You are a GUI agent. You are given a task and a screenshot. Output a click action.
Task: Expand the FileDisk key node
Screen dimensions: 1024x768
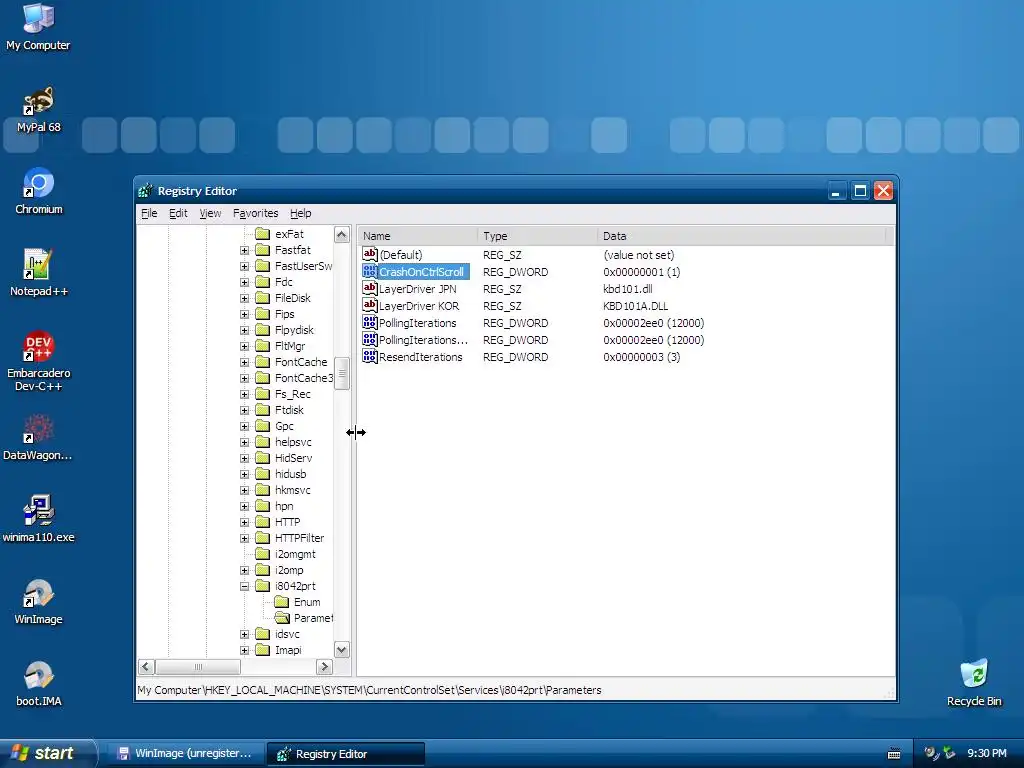(244, 298)
